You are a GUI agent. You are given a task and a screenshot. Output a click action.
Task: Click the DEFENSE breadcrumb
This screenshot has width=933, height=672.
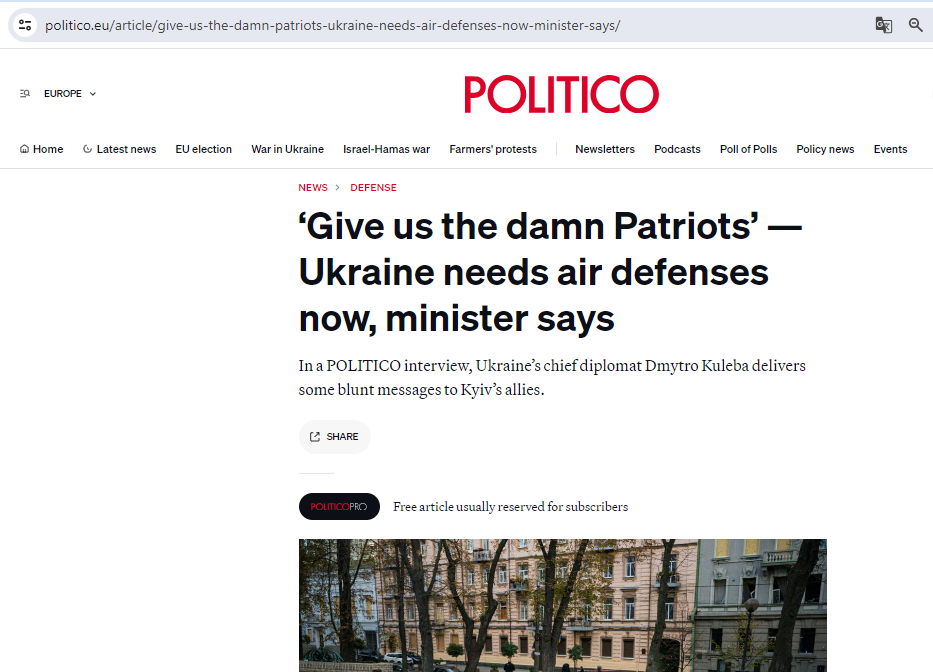[x=373, y=187]
